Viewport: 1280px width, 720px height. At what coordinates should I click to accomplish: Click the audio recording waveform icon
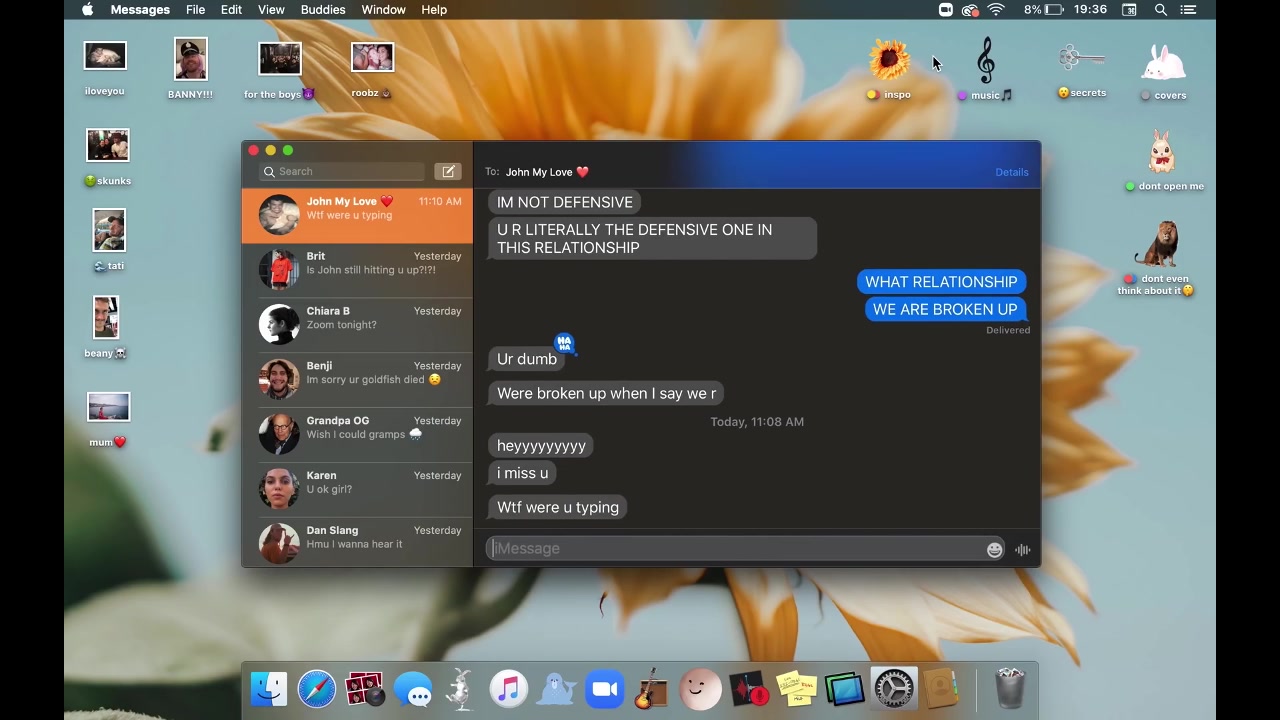[1022, 549]
